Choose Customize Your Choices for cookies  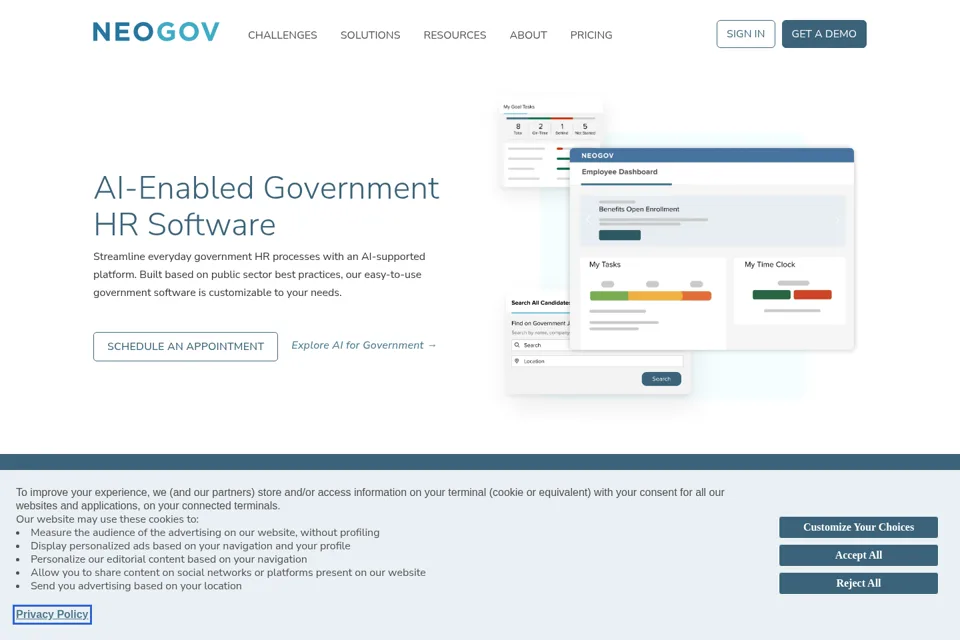858,527
